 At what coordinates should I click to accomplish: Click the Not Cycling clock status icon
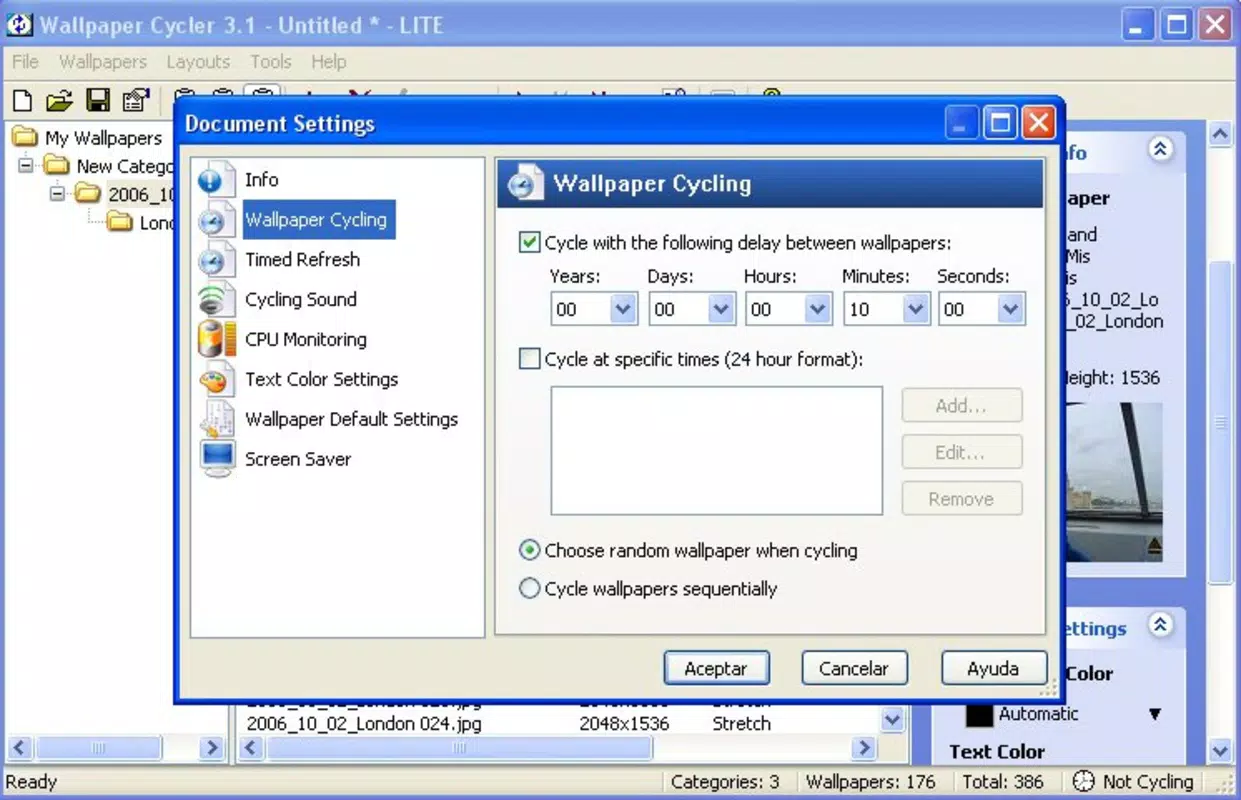1083,781
